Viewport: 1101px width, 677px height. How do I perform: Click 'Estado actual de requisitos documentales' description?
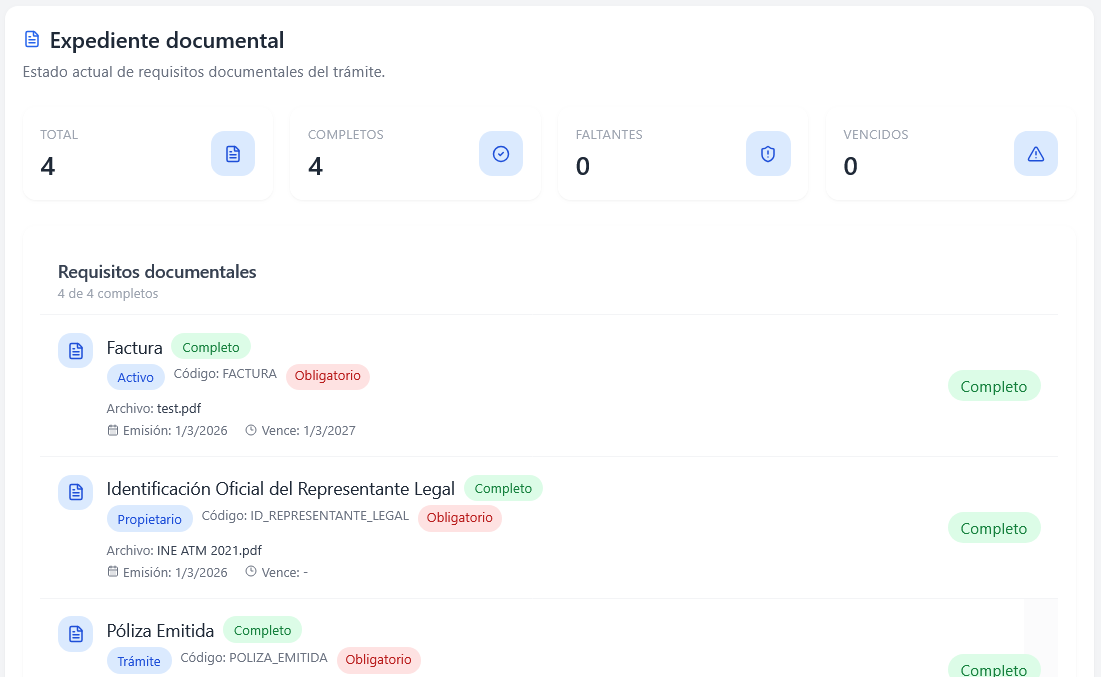pyautogui.click(x=204, y=72)
